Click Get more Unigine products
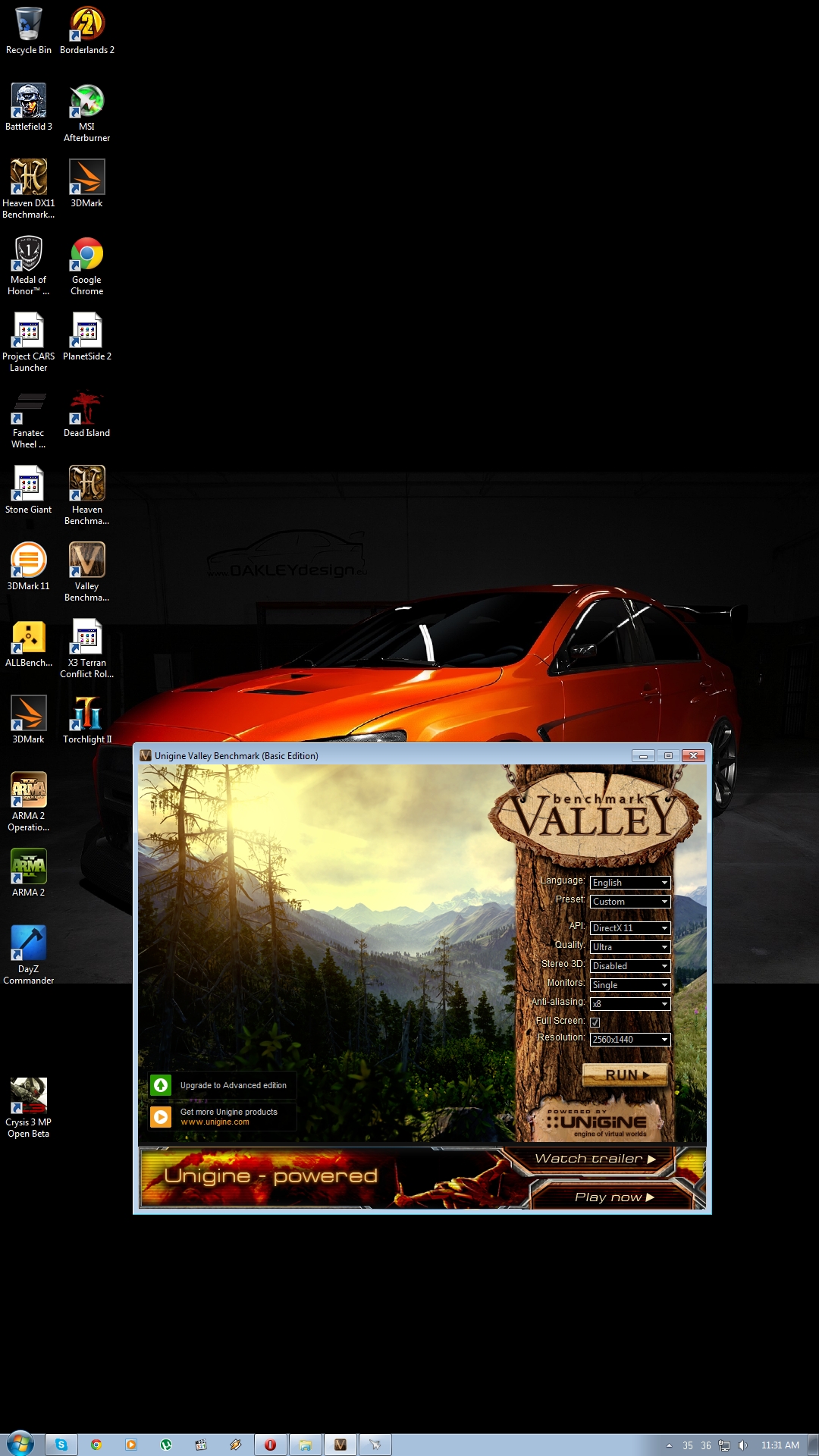This screenshot has height=1456, width=819. click(x=222, y=1117)
